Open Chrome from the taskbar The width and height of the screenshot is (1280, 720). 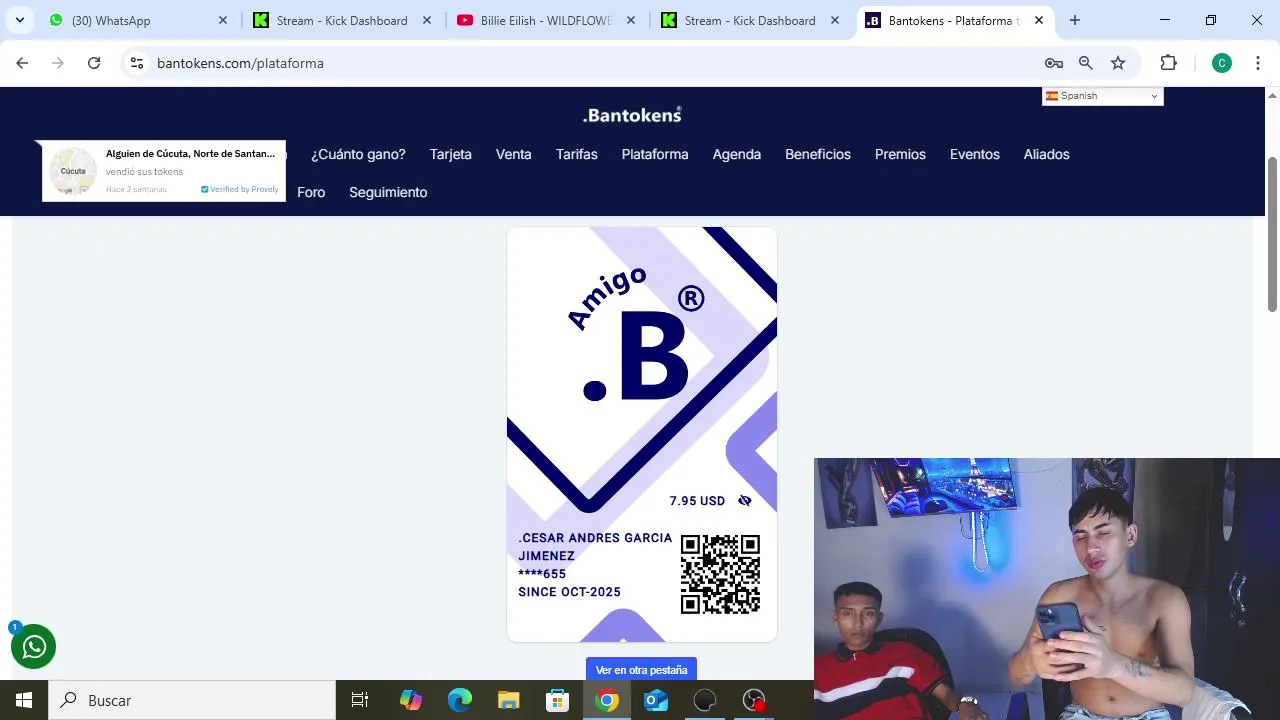click(x=606, y=700)
